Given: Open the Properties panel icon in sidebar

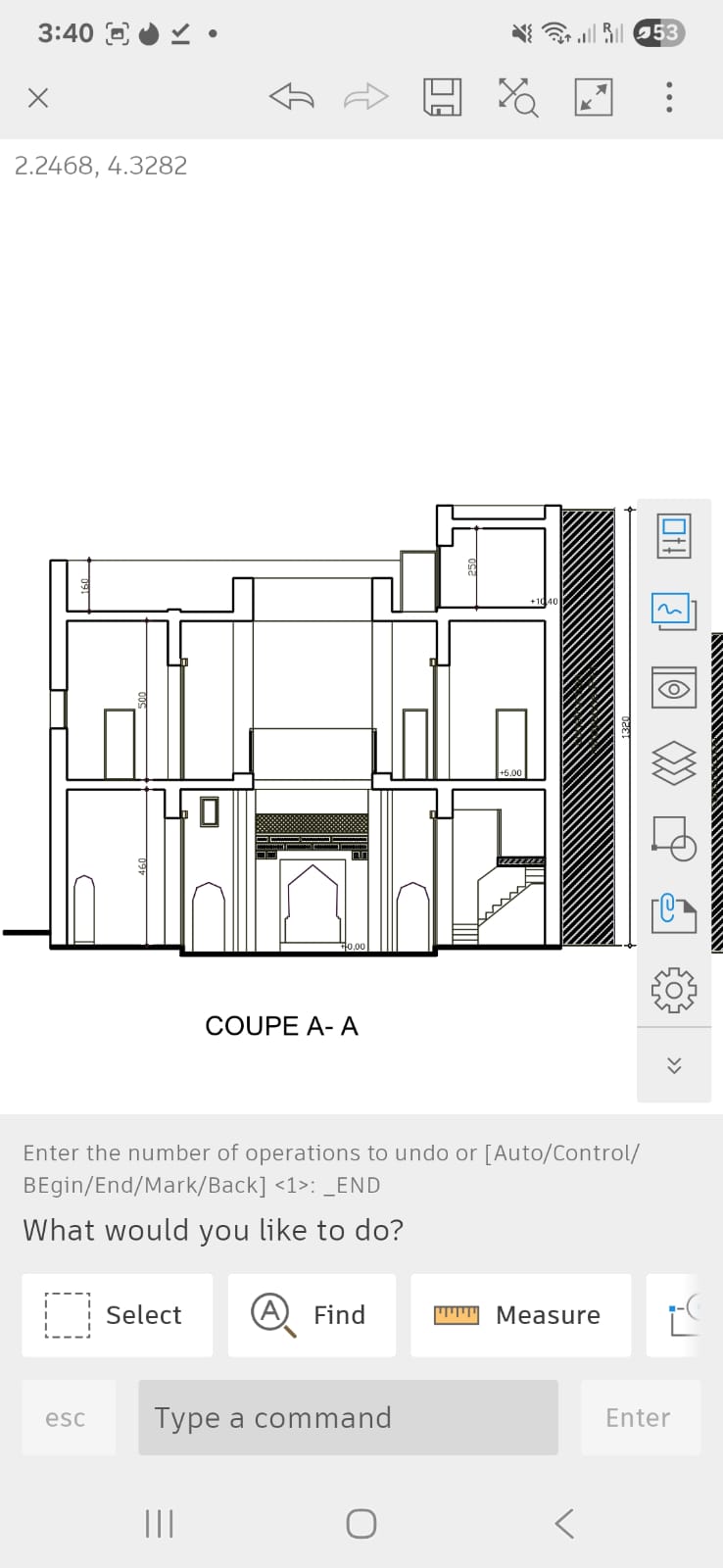Looking at the screenshot, I should (674, 535).
